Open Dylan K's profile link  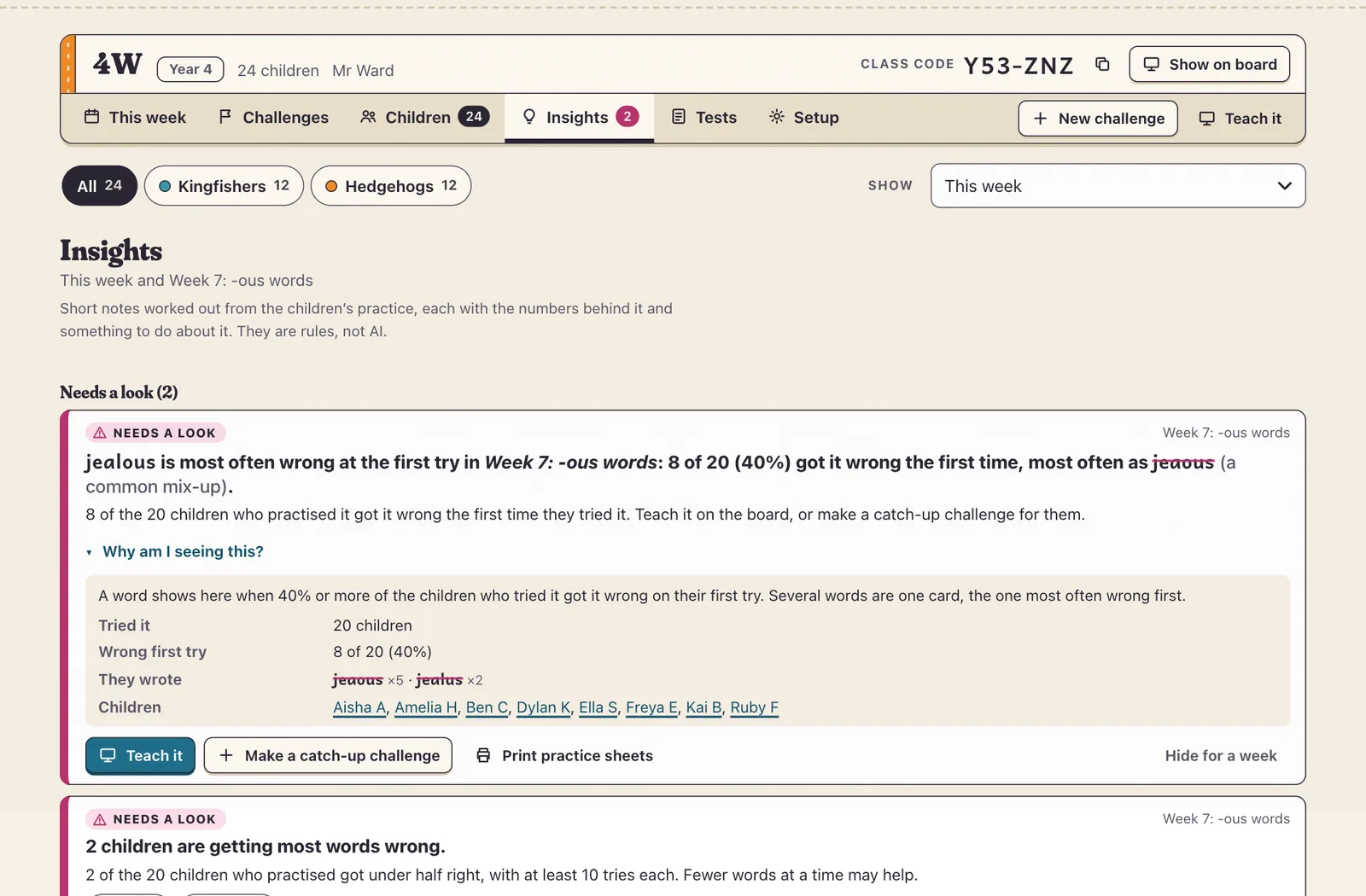click(544, 707)
